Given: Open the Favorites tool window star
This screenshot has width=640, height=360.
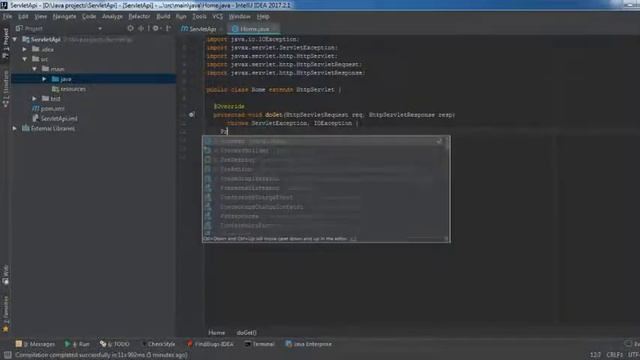Looking at the screenshot, I should (5, 329).
